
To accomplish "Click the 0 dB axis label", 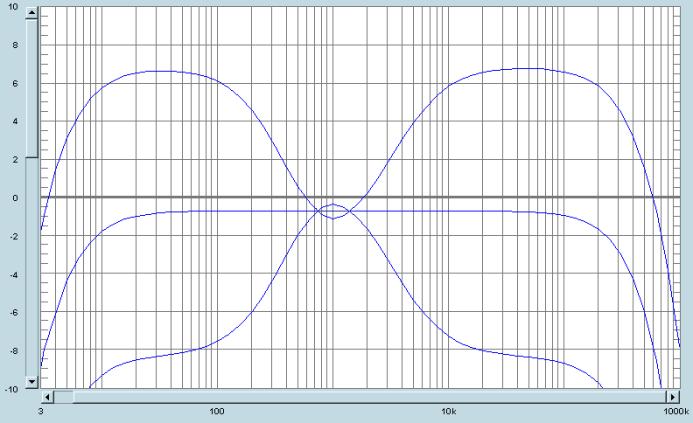I will click(15, 198).
